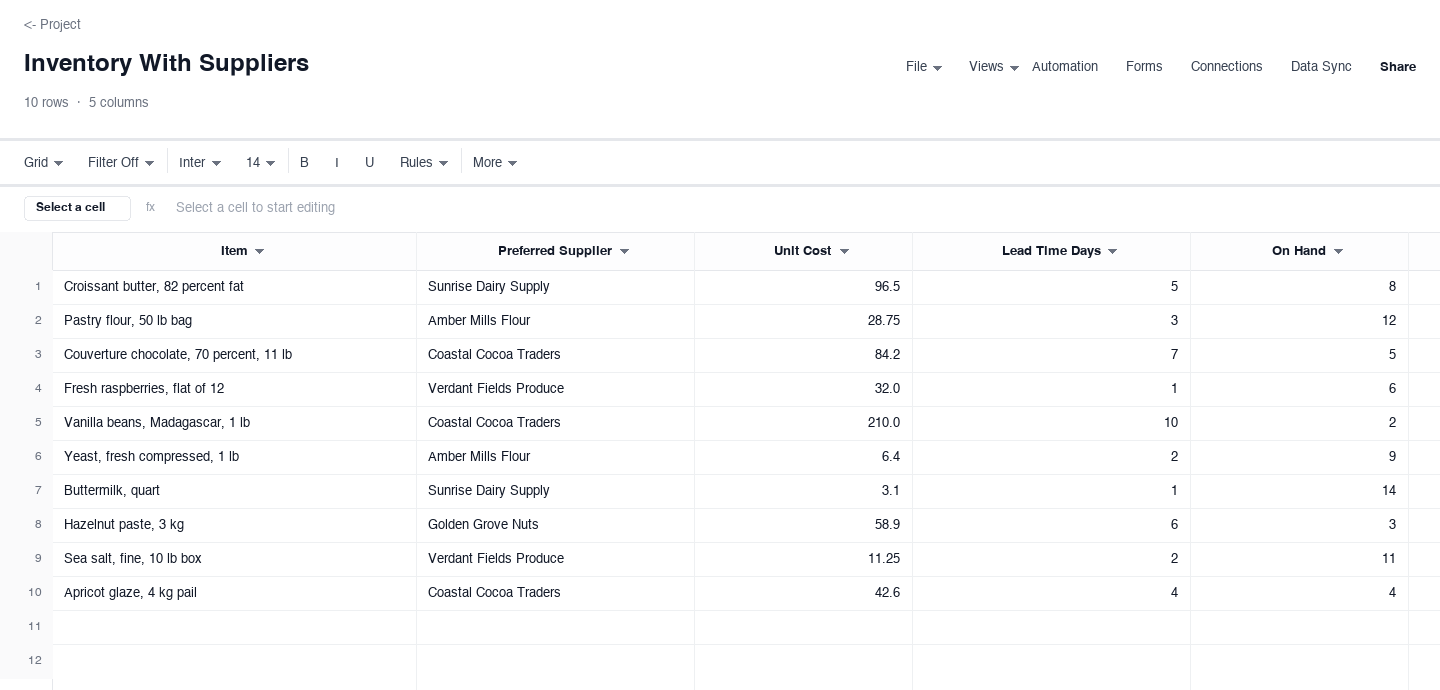Go back via '<- Project' link

pos(52,24)
